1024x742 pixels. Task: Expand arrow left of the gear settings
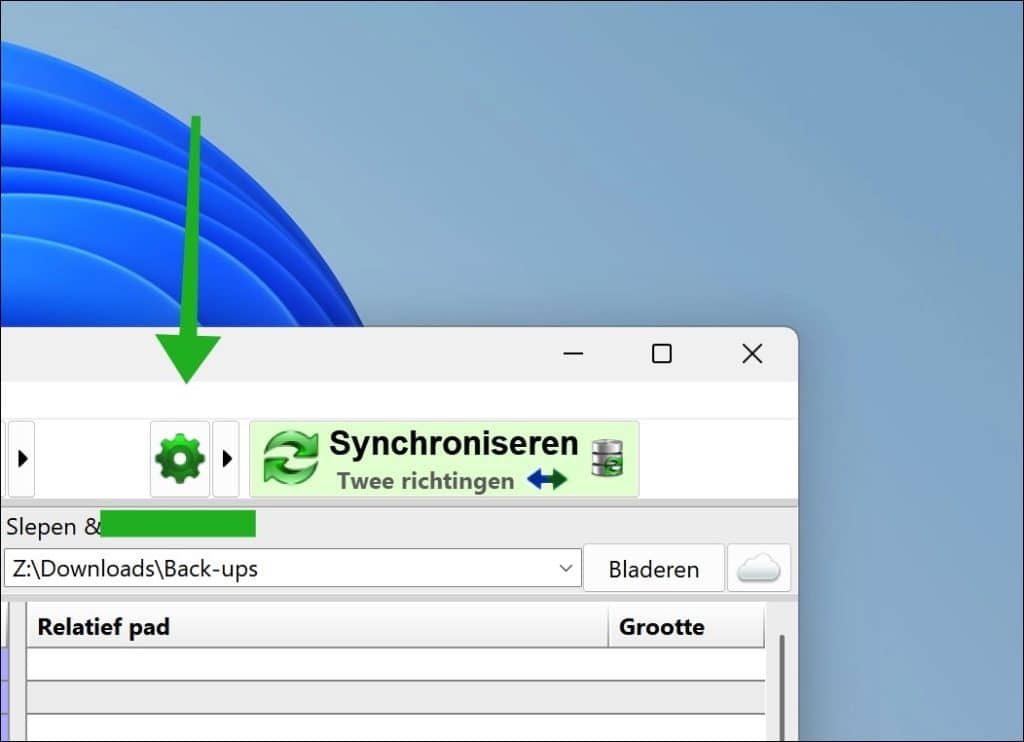point(22,459)
